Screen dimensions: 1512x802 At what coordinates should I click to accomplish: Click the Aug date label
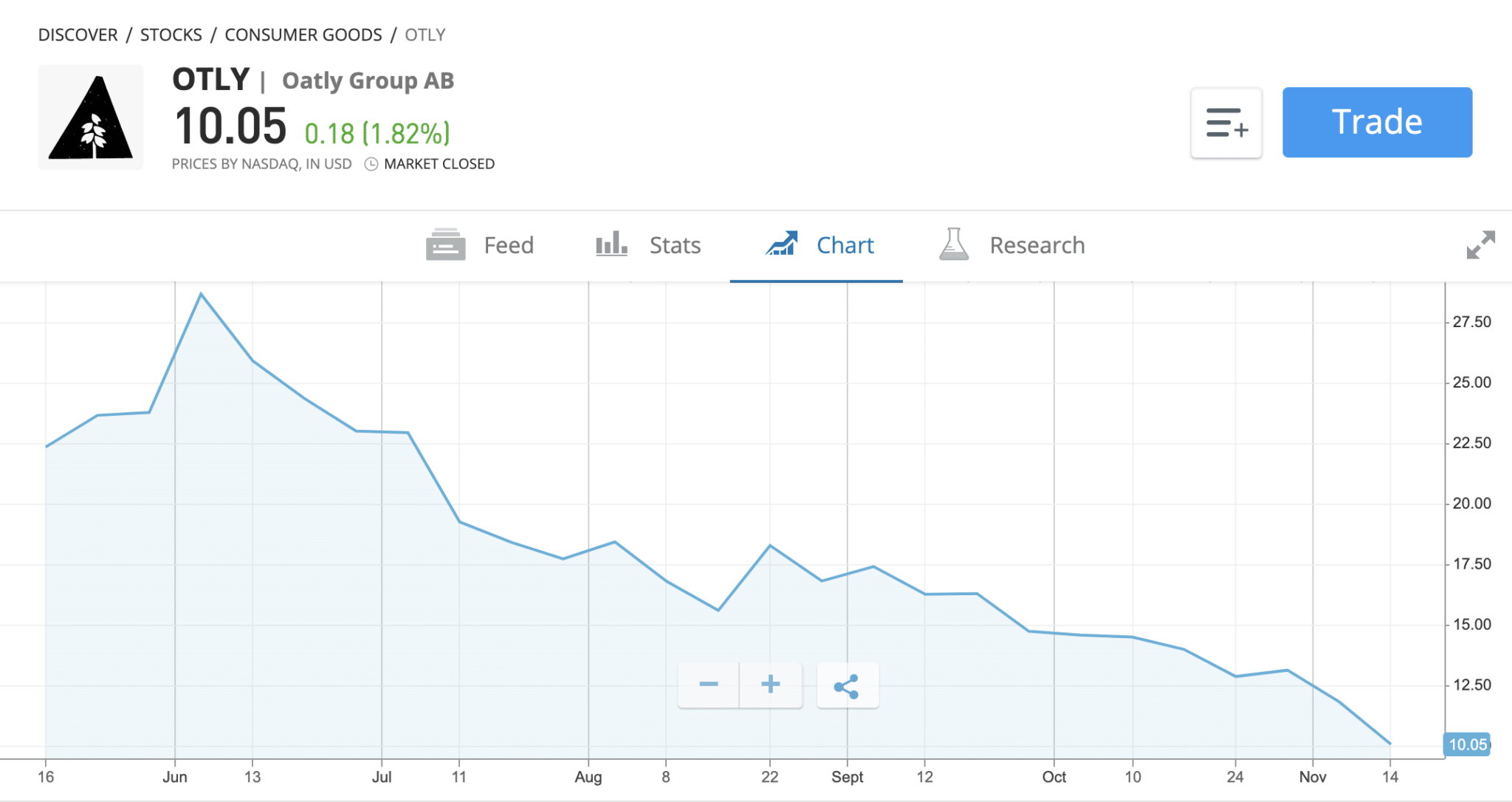point(588,777)
